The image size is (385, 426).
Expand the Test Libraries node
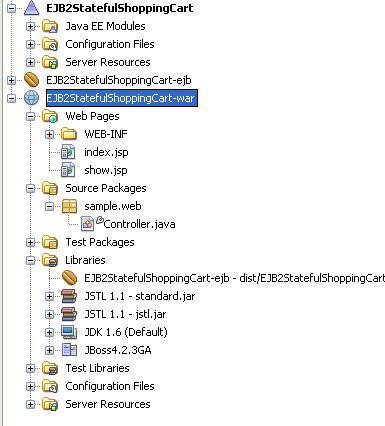[30, 368]
